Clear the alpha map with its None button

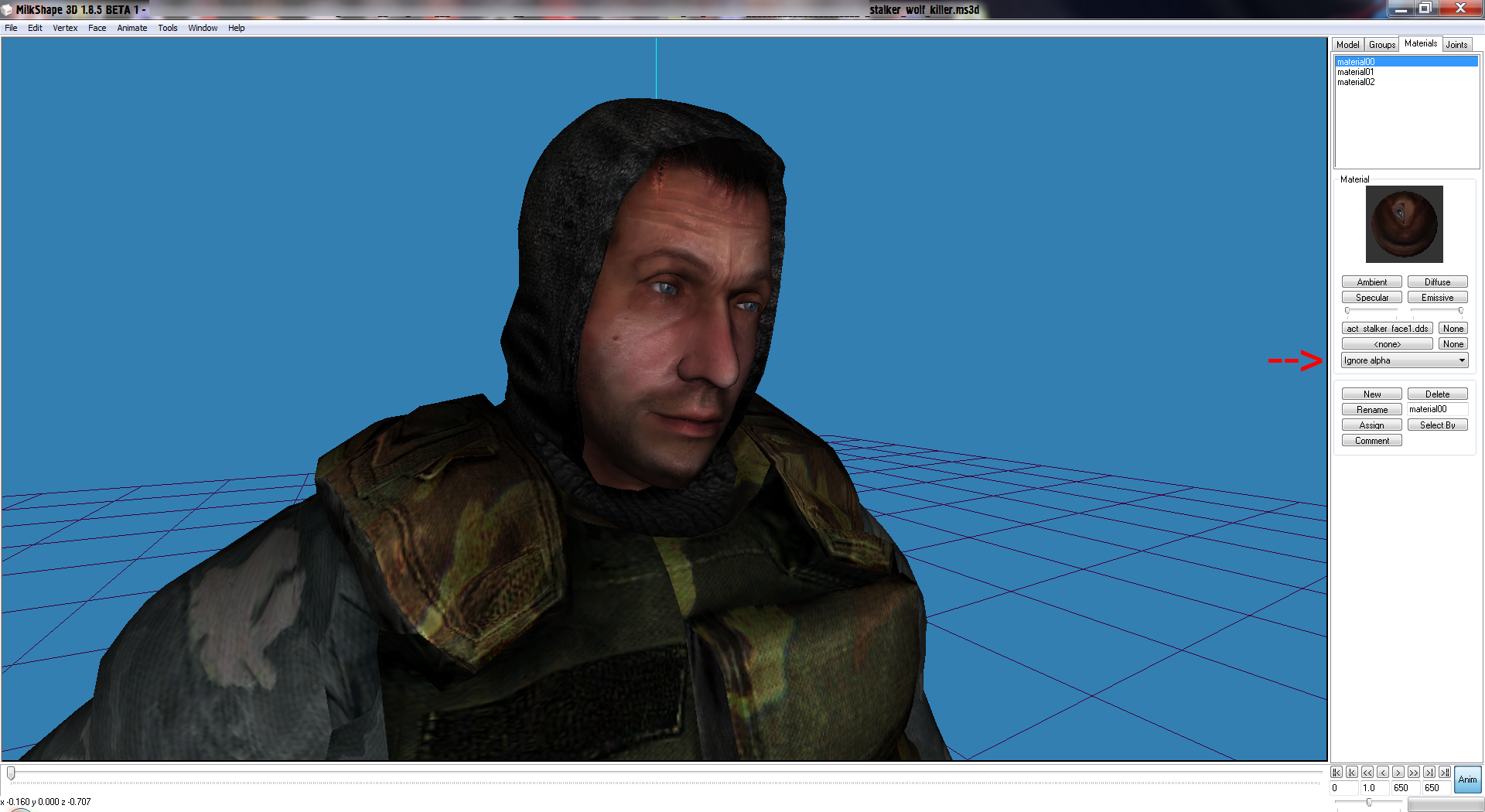tap(1453, 344)
